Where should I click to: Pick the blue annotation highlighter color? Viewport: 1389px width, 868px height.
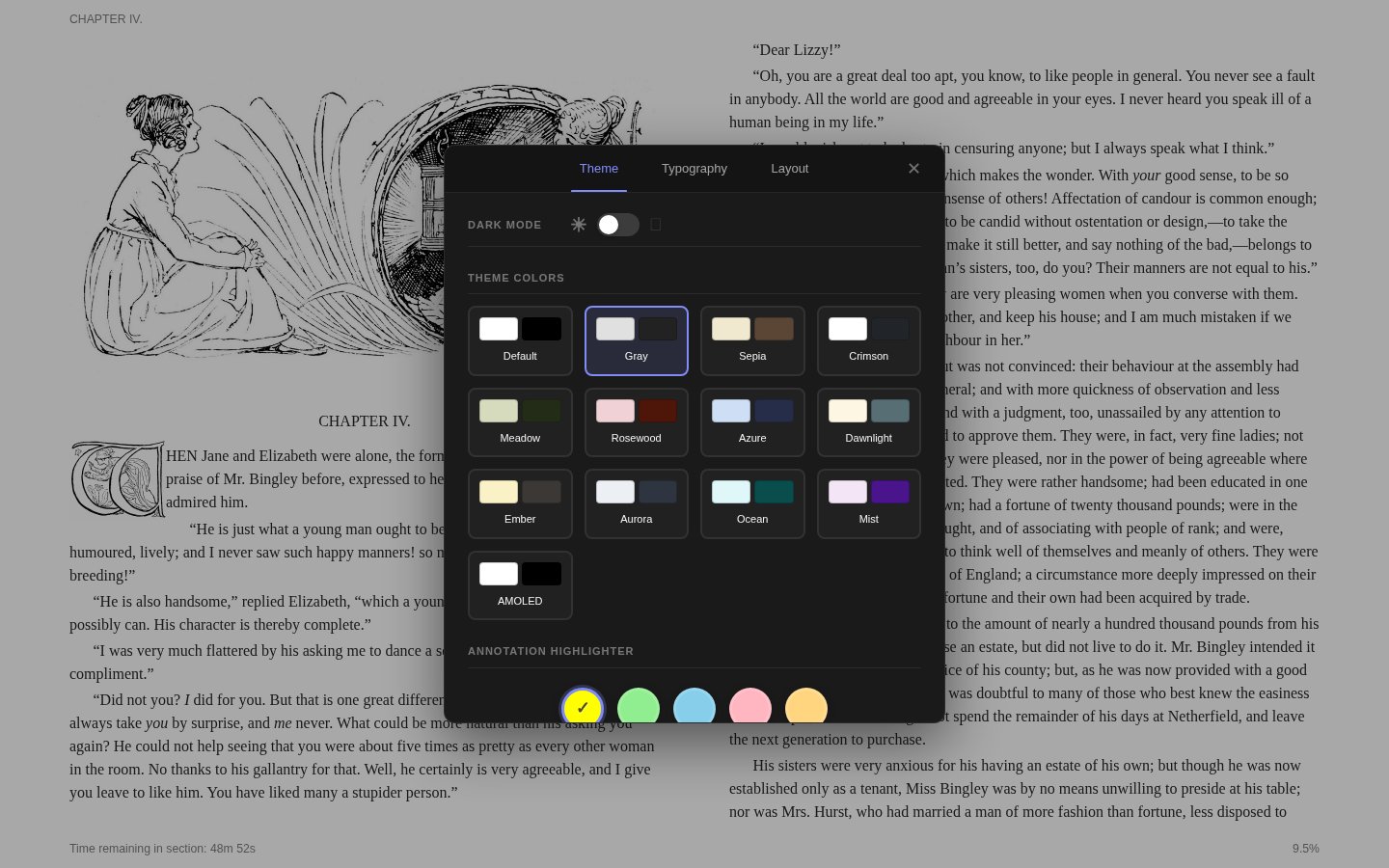pos(694,707)
